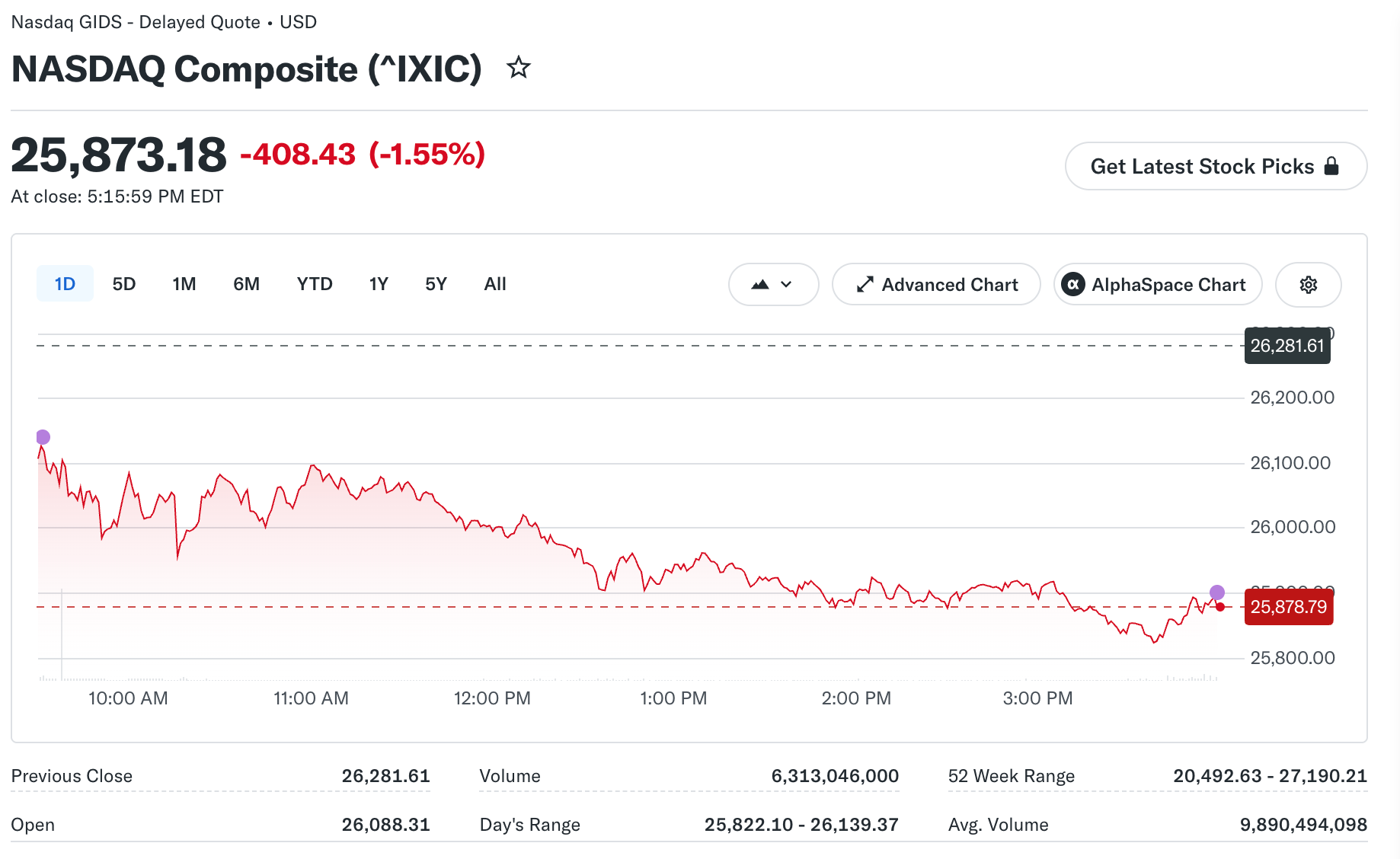The image size is (1400, 859).
Task: Click the AlphaSpace logo icon
Action: coord(1073,285)
